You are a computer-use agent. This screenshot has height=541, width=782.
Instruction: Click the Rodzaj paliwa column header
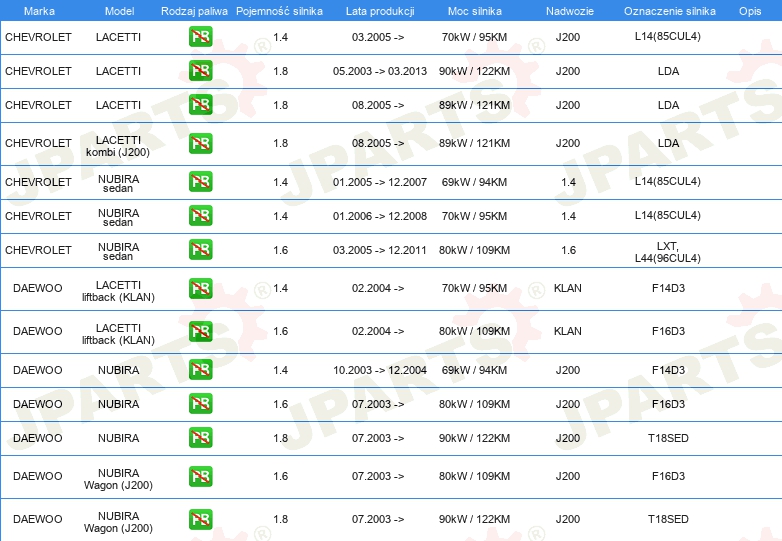tap(194, 11)
